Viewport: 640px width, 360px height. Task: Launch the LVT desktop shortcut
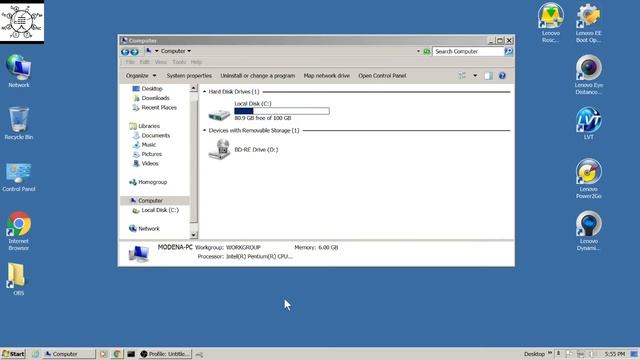coord(589,123)
